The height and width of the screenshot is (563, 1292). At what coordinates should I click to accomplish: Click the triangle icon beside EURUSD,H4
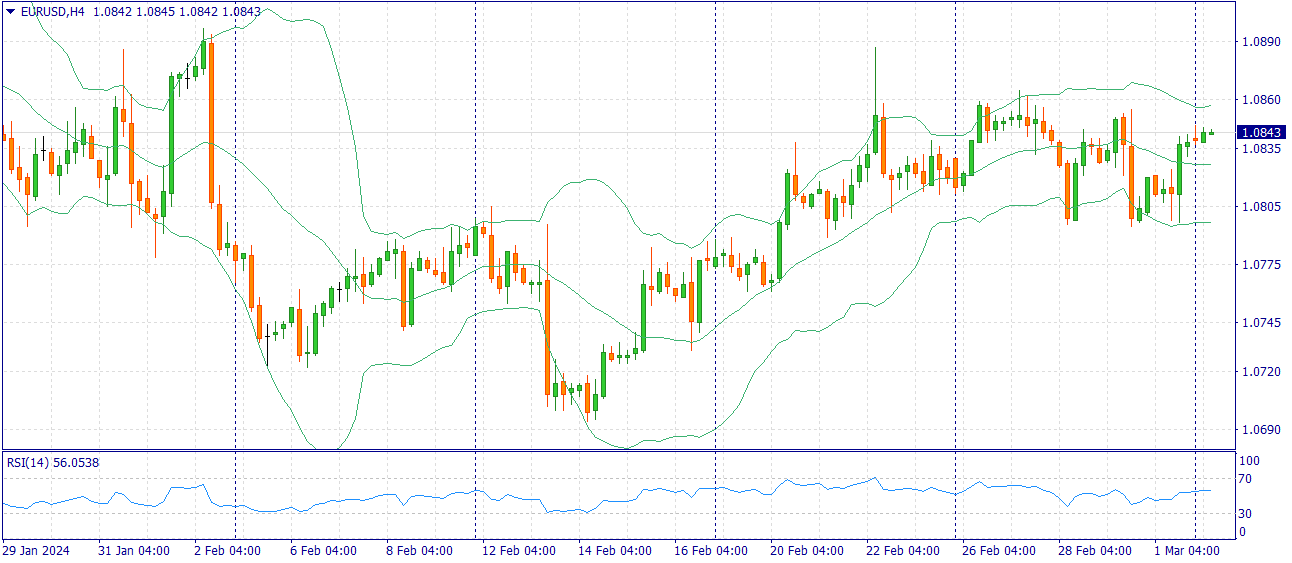[x=10, y=11]
